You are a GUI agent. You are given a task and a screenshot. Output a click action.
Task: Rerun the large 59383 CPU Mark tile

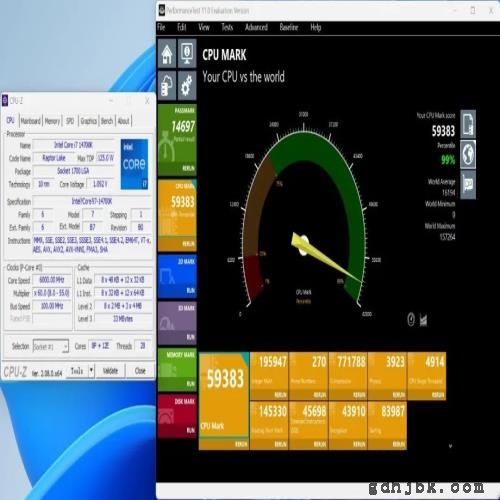241,444
